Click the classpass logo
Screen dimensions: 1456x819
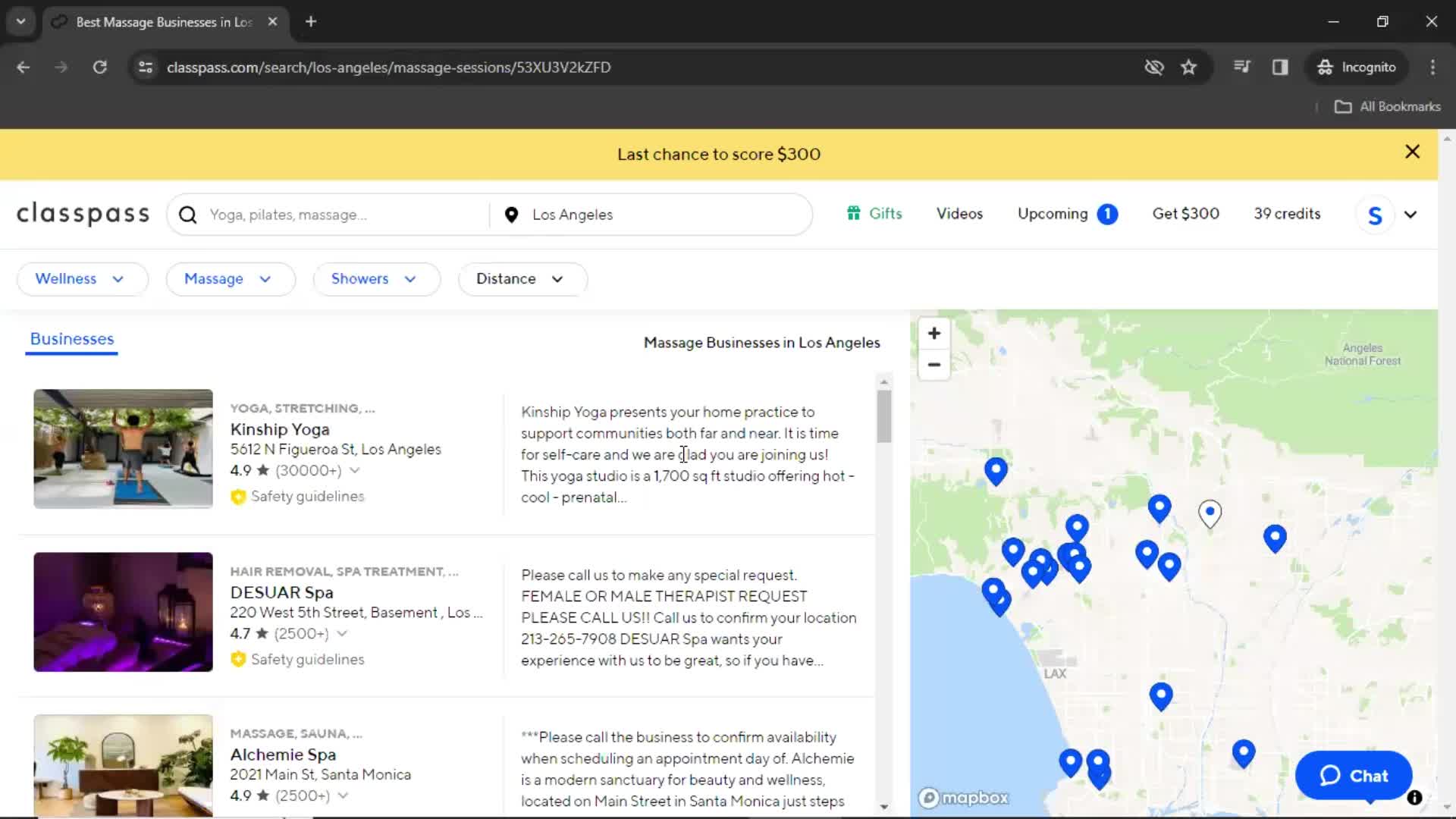83,214
